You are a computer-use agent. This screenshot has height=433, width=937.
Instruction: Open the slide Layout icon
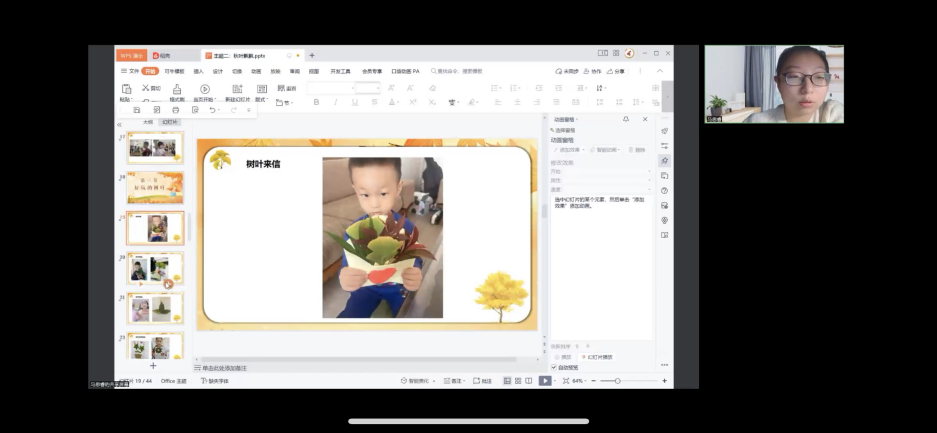click(262, 89)
